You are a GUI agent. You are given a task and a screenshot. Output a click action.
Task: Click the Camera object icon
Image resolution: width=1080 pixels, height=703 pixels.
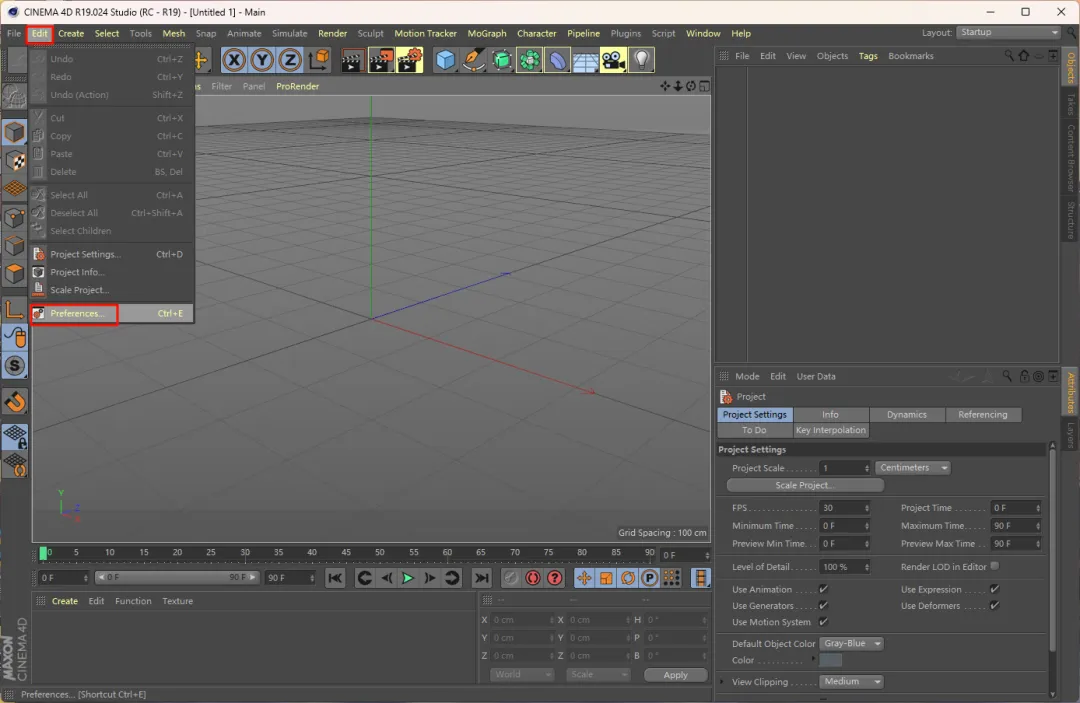click(613, 60)
